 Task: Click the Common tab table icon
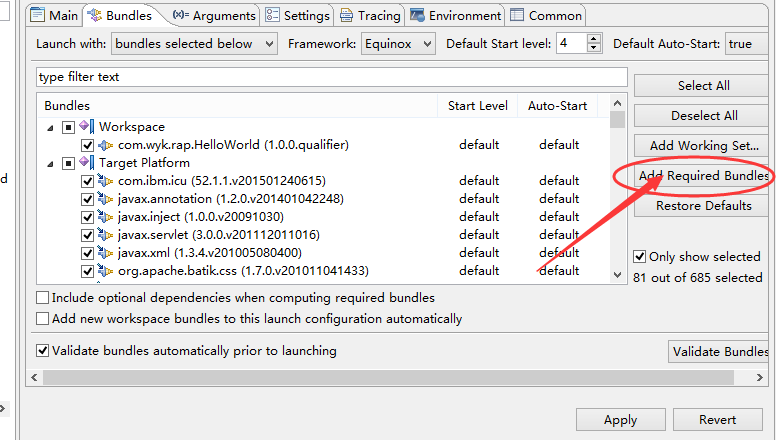[517, 15]
